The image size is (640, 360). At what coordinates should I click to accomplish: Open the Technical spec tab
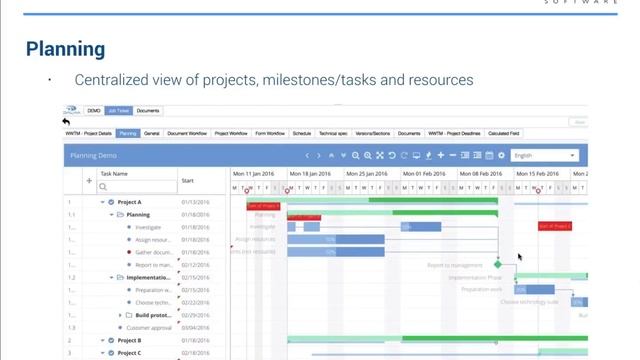(x=333, y=133)
